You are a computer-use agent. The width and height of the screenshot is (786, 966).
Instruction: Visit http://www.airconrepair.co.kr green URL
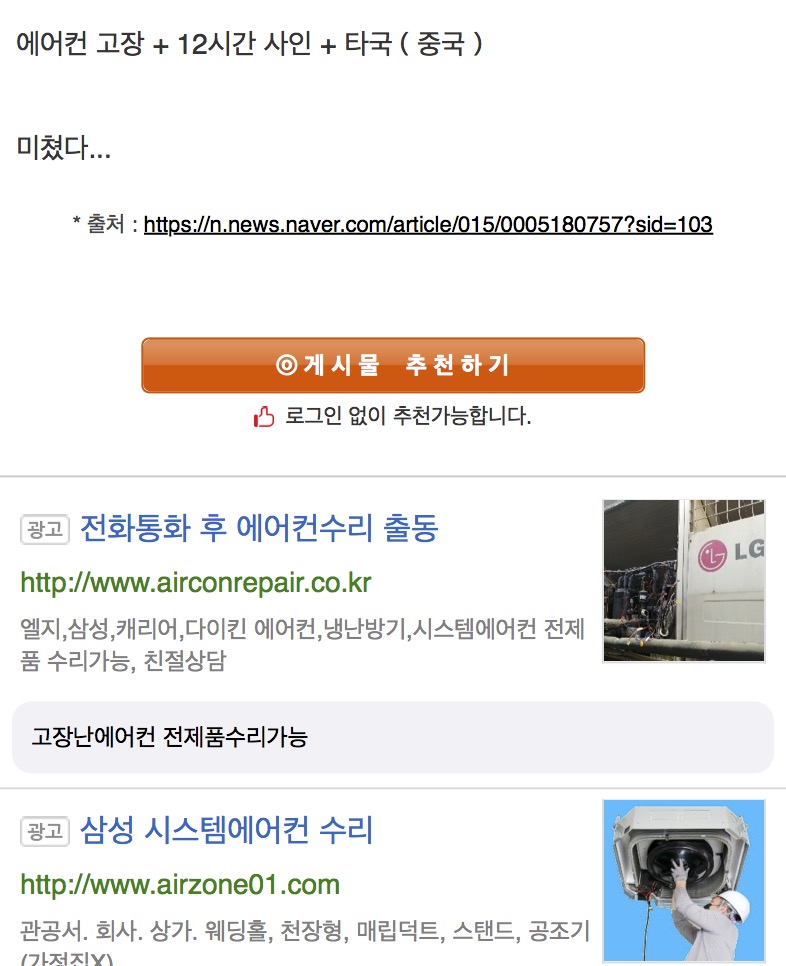196,583
